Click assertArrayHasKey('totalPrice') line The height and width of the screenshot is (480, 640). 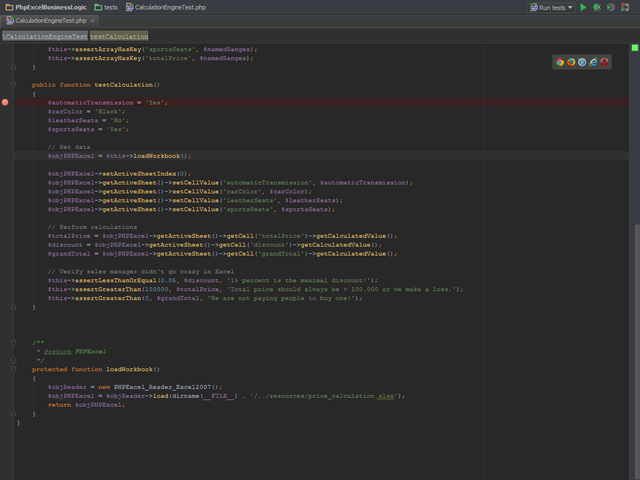click(x=151, y=58)
